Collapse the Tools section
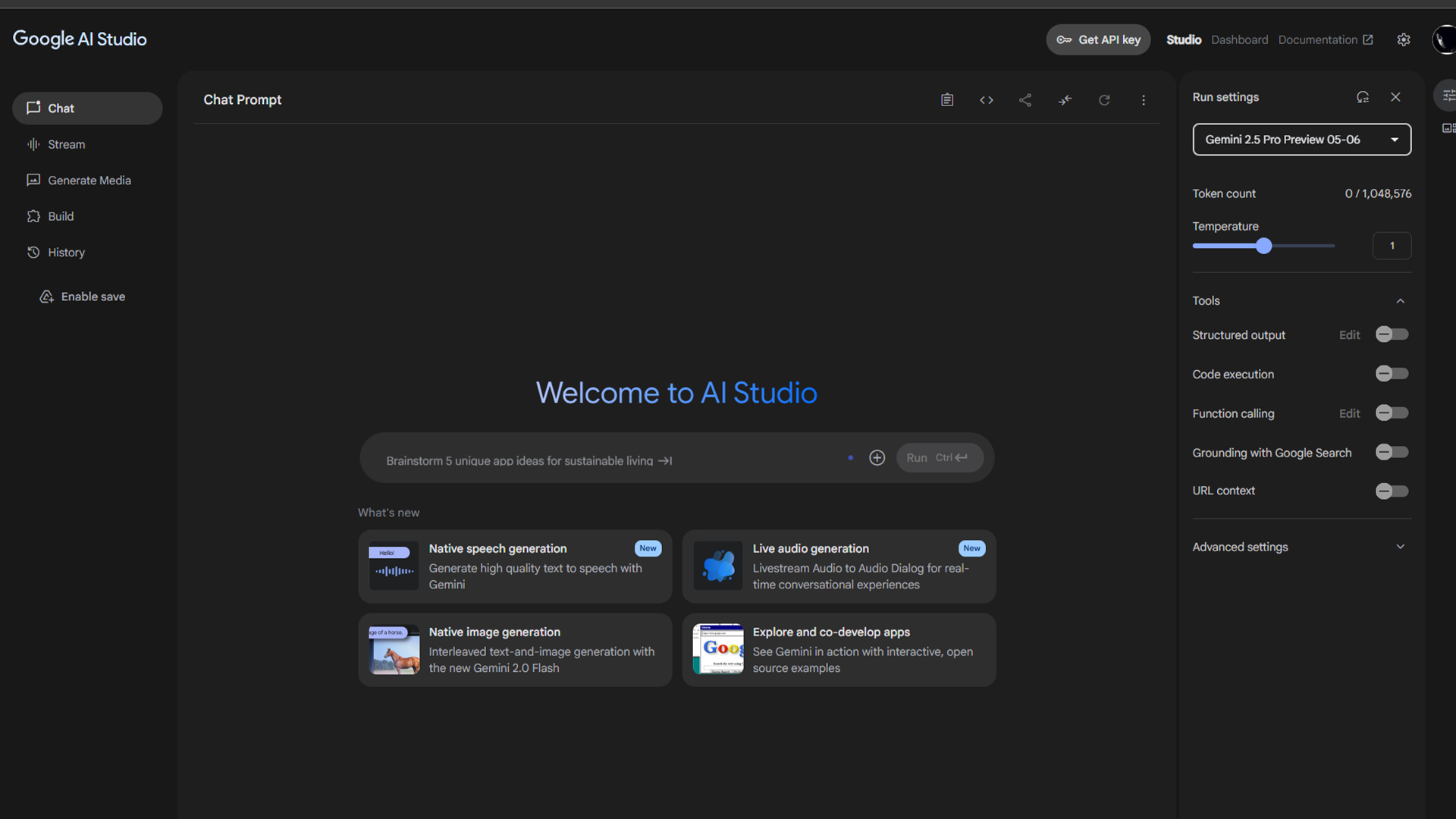 point(1400,301)
